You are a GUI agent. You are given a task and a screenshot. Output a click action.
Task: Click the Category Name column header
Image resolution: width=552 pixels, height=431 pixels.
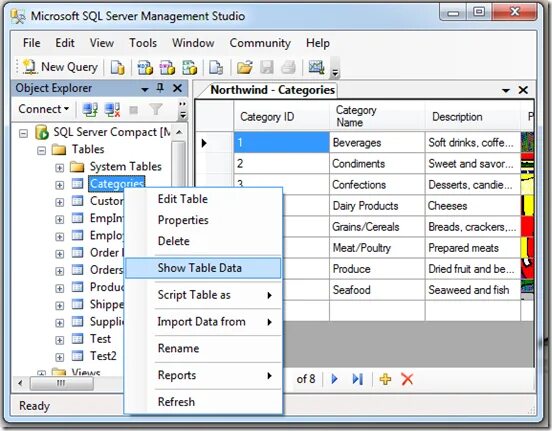point(377,117)
